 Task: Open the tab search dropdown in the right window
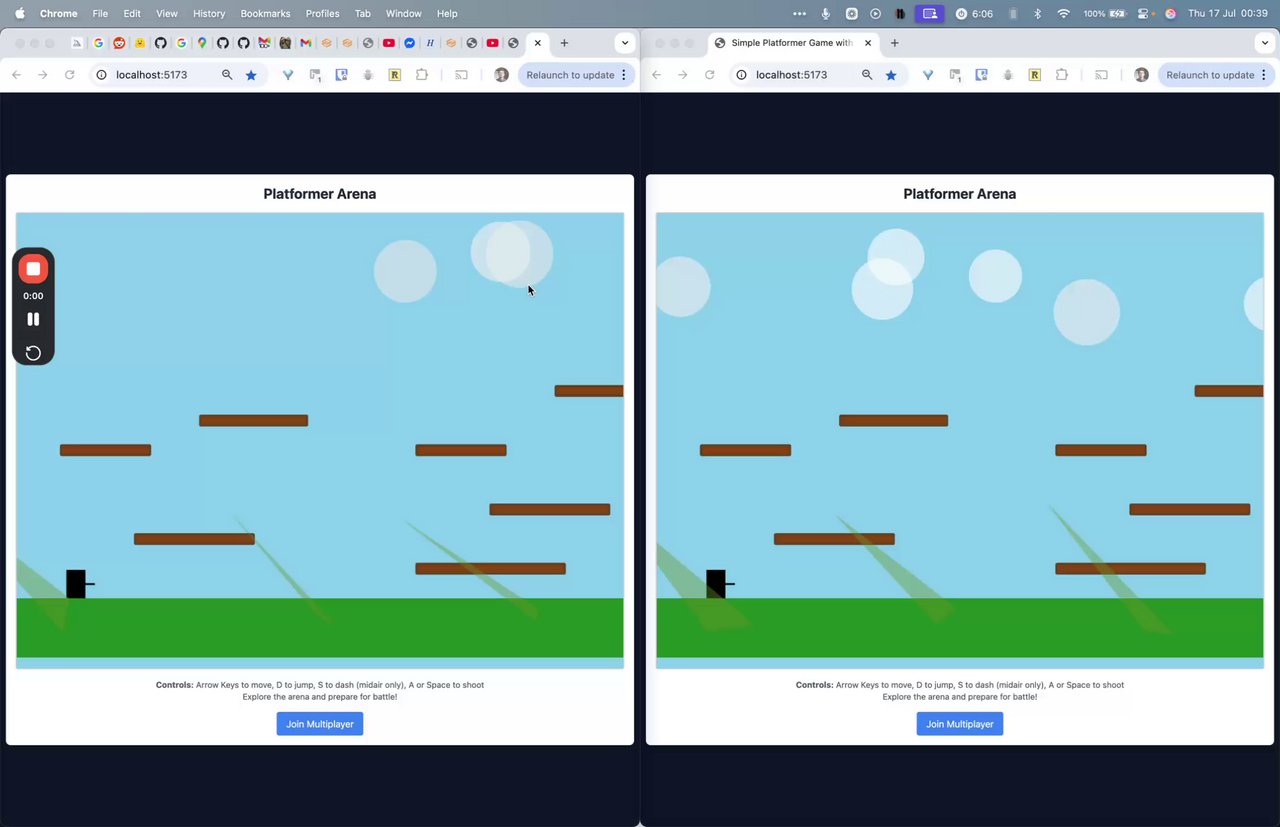tap(1265, 43)
